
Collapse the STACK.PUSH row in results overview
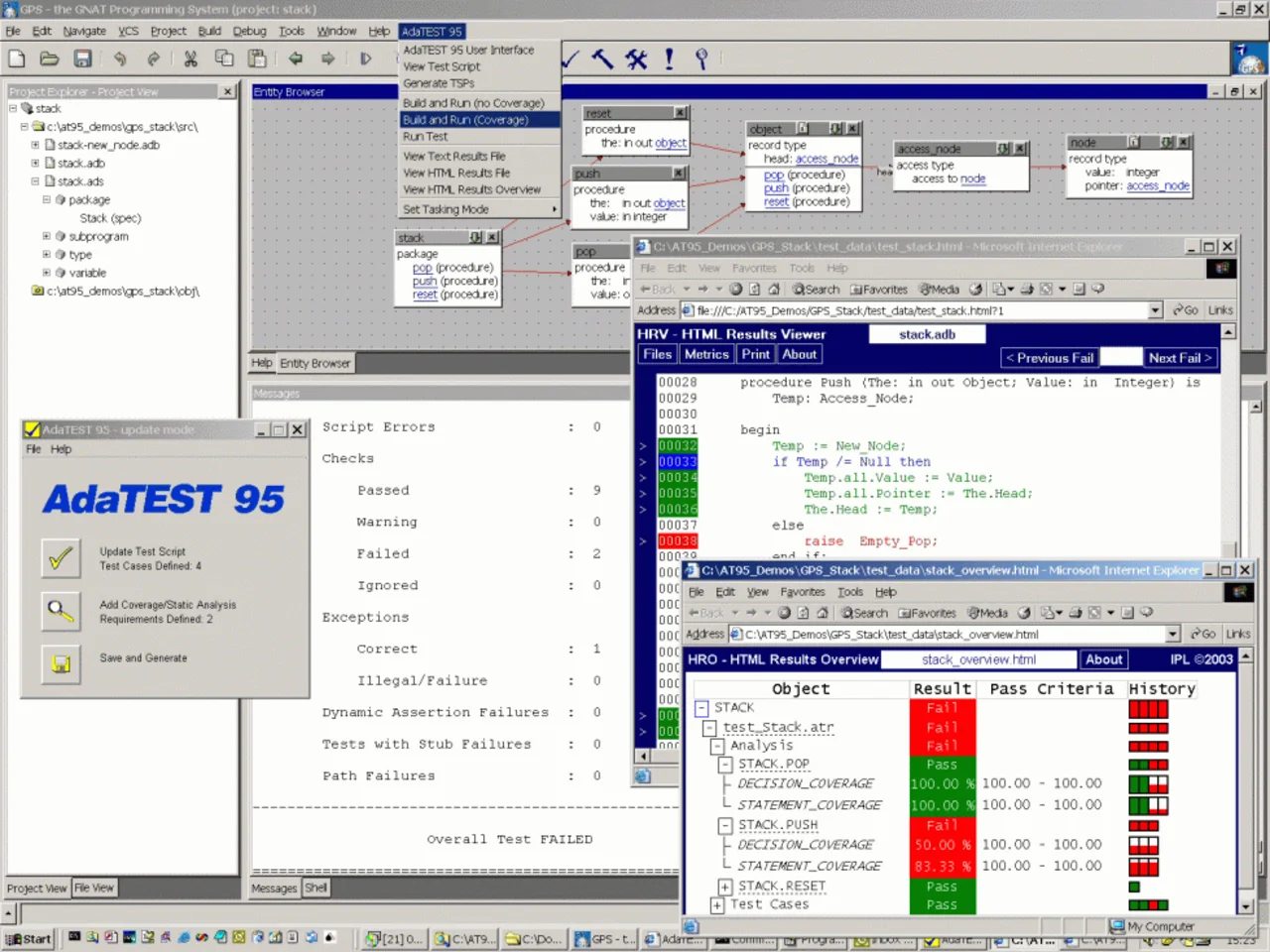(x=724, y=825)
